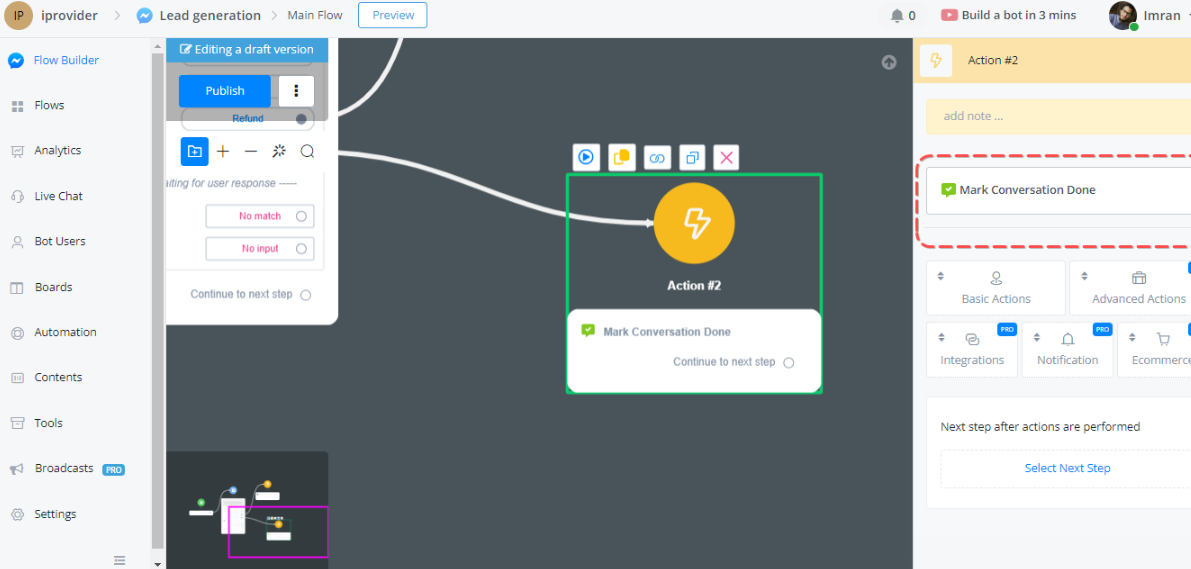
Task: Click Action #2 Continue to next step connector
Action: coord(789,362)
